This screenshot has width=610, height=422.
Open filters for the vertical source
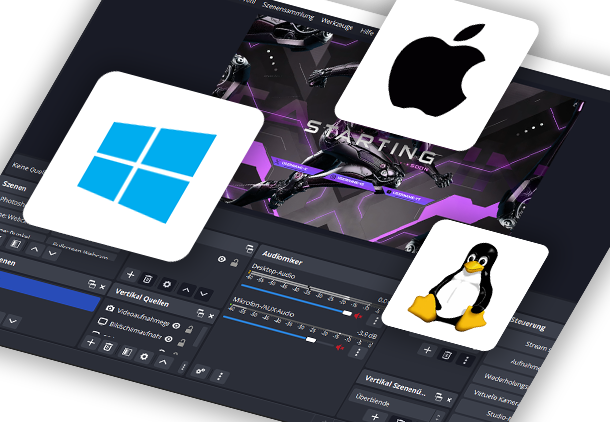pos(127,352)
